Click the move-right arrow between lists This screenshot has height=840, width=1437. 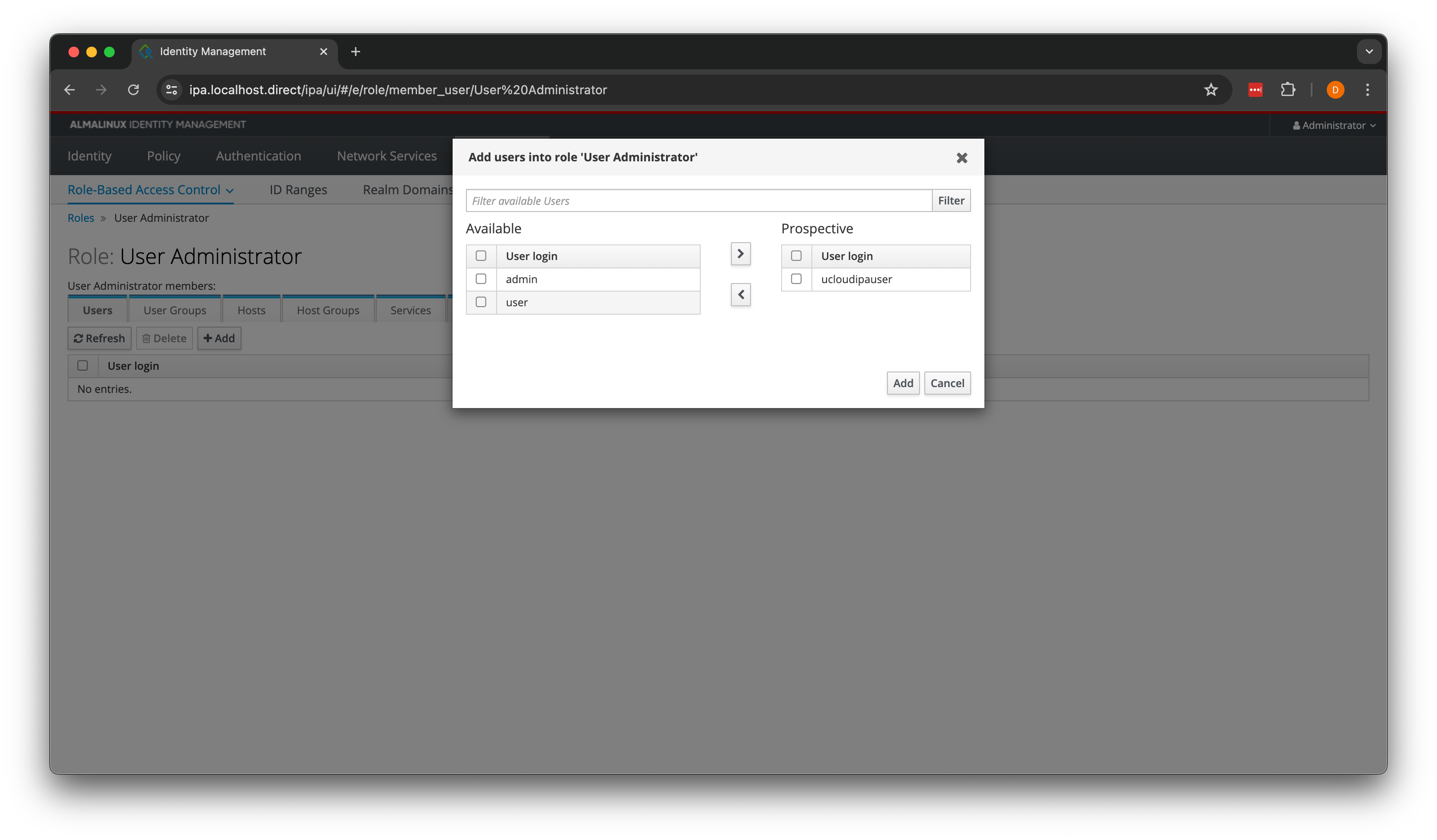click(740, 254)
